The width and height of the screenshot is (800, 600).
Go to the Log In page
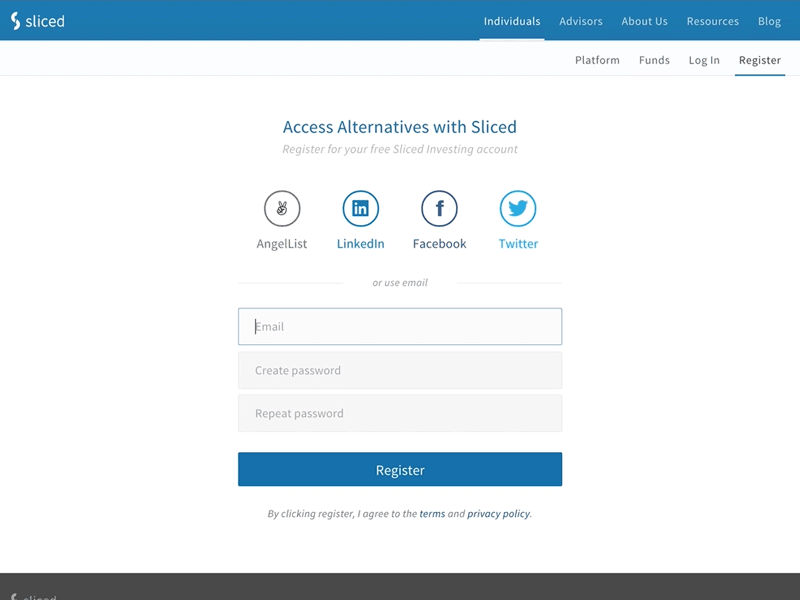(x=703, y=60)
